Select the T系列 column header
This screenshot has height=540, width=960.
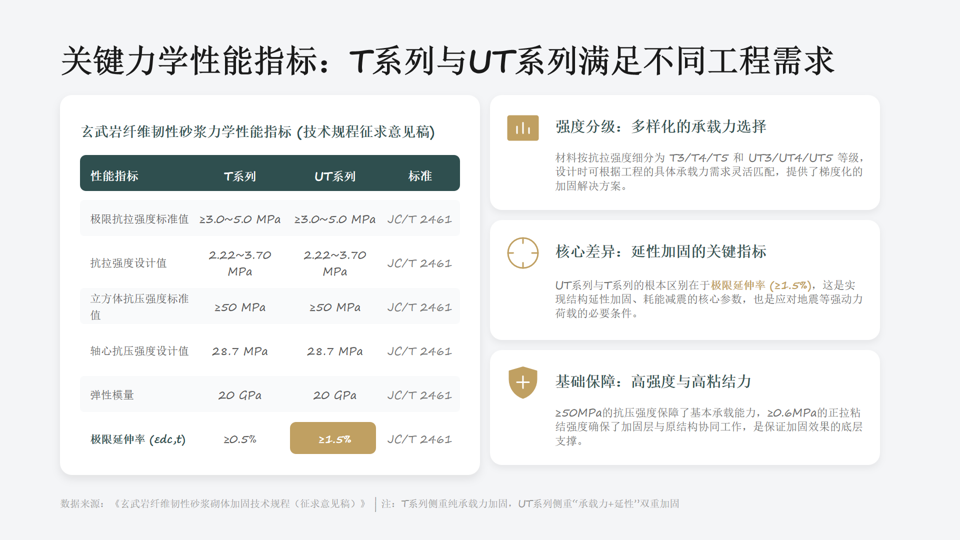pyautogui.click(x=239, y=176)
